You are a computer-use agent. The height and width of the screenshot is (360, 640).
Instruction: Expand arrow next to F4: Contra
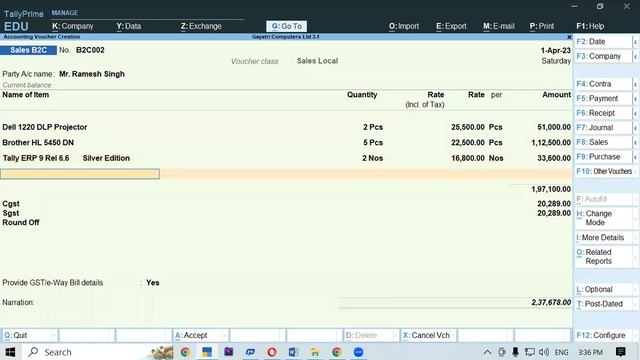pos(636,84)
